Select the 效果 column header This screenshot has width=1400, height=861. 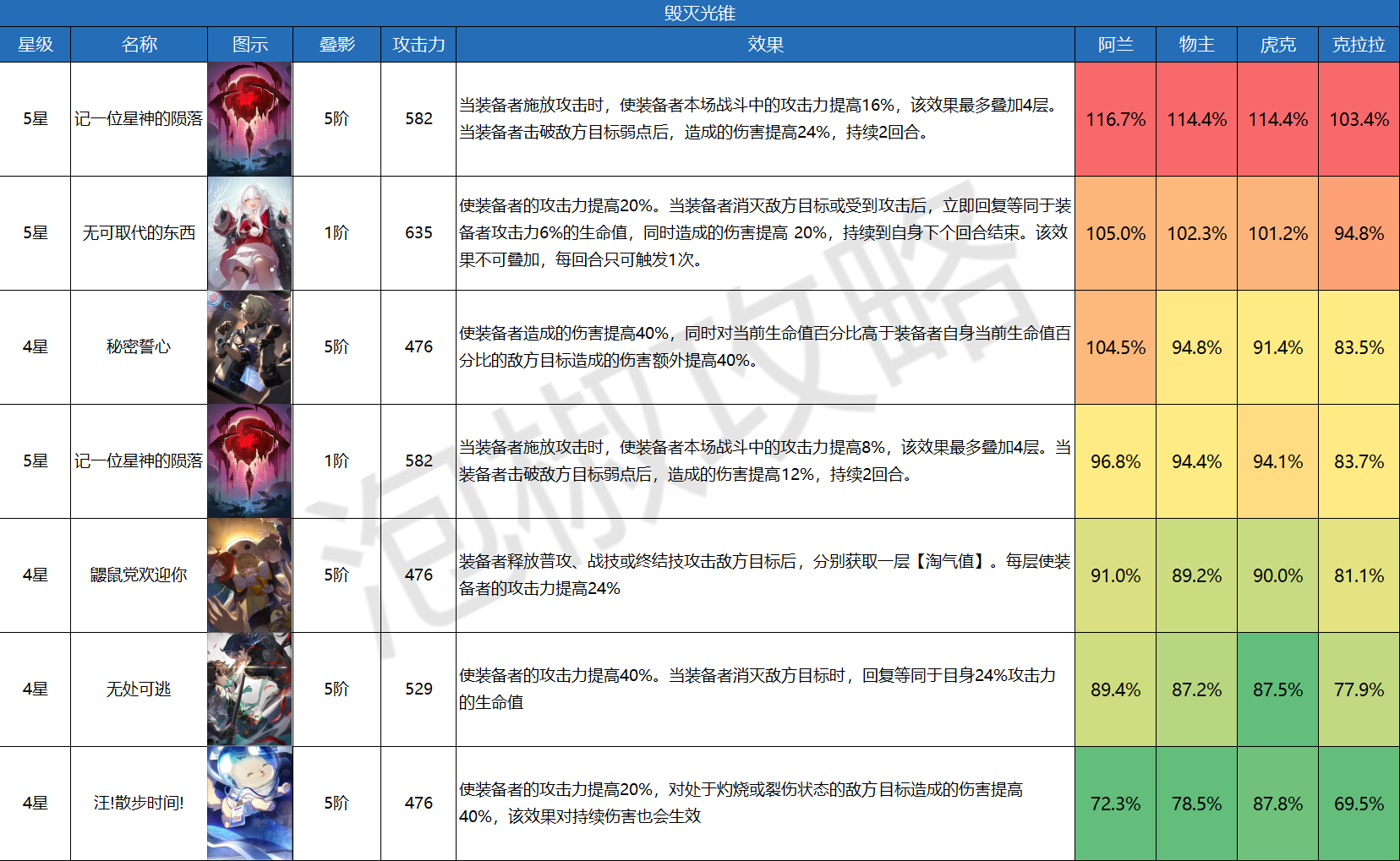[x=765, y=45]
